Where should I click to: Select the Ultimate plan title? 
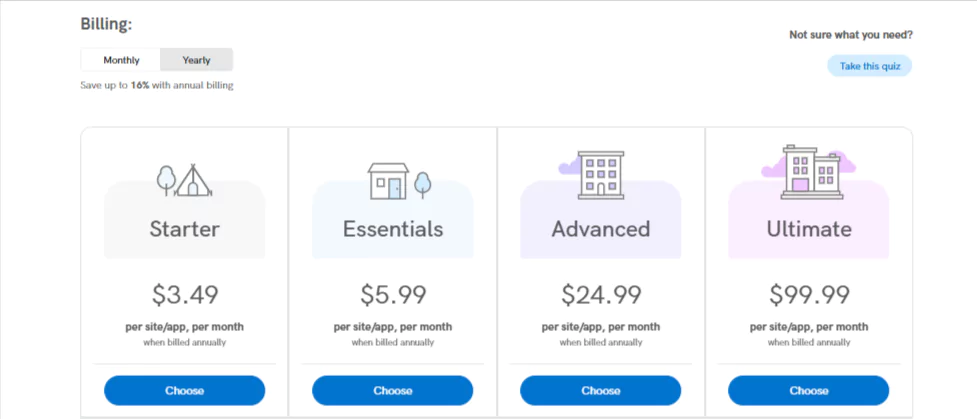coord(809,229)
